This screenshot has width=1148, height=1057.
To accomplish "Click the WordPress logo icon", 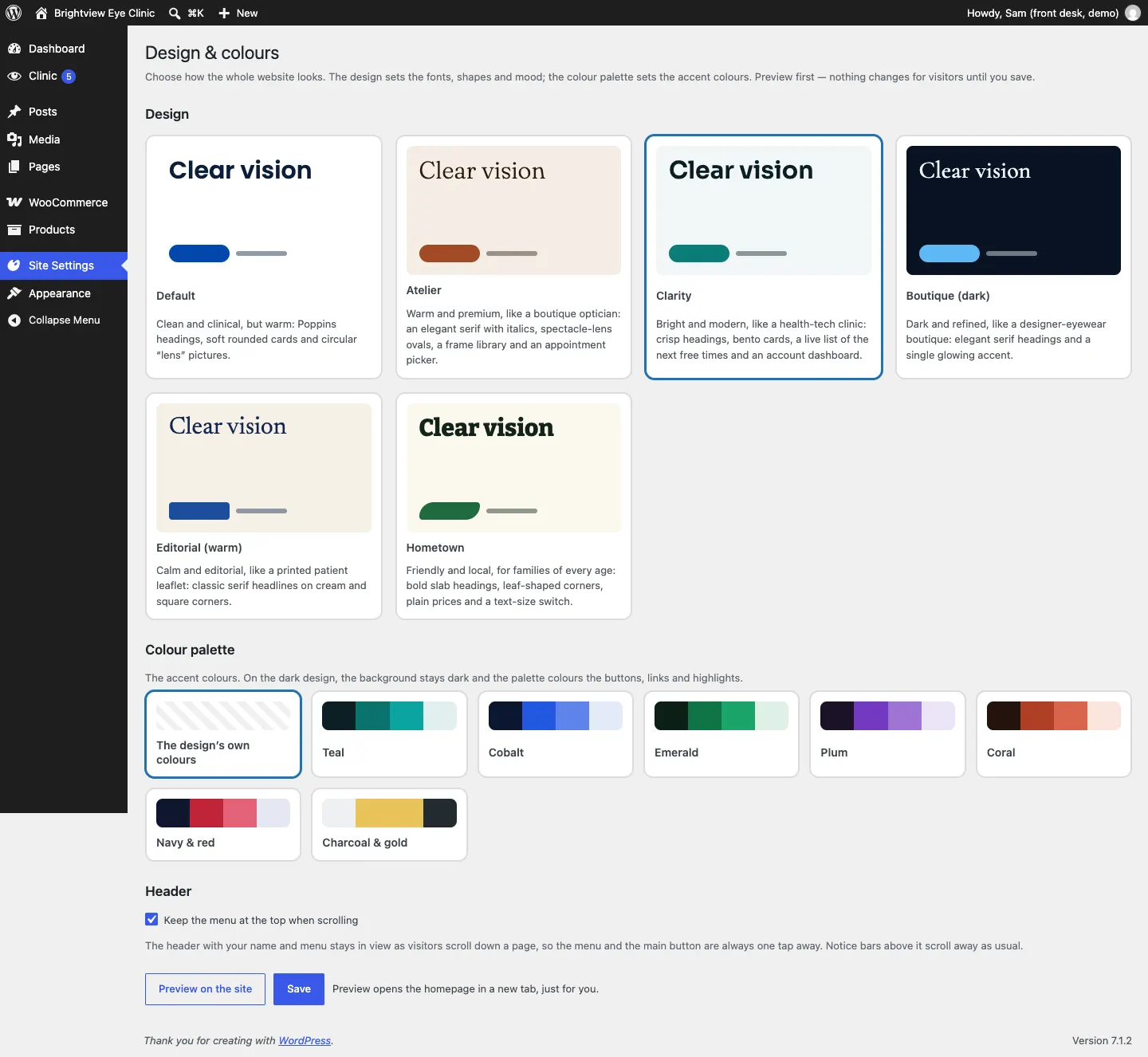I will (14, 13).
